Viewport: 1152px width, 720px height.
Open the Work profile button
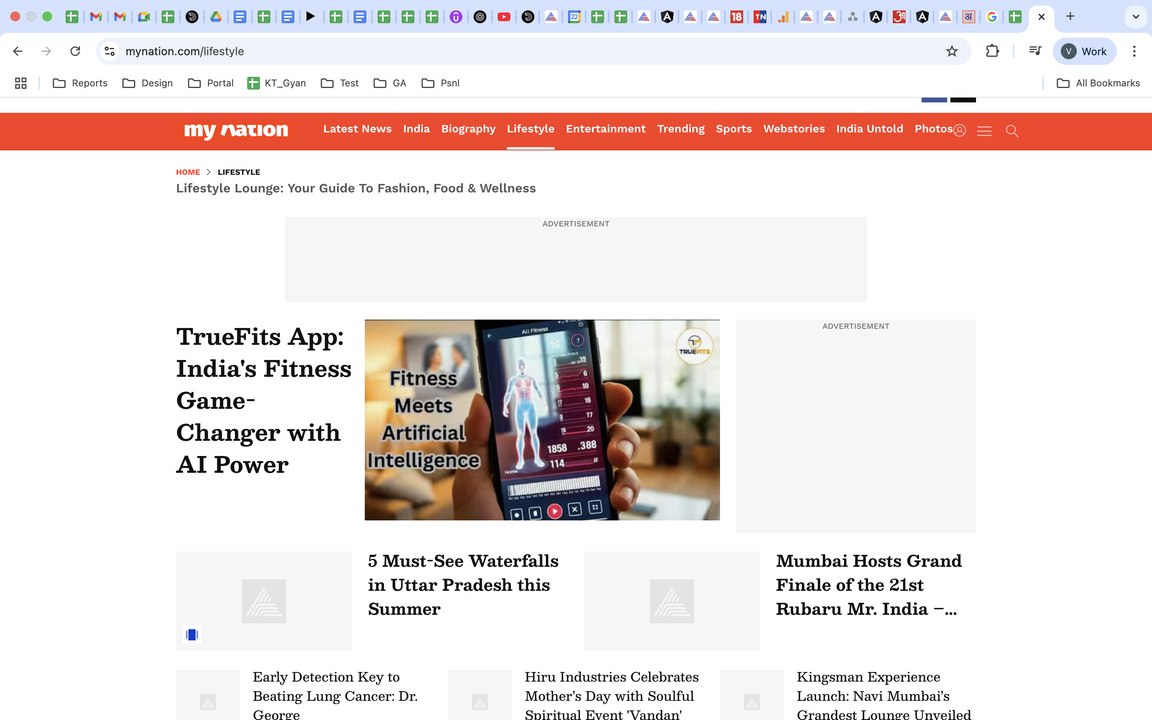coord(1084,51)
